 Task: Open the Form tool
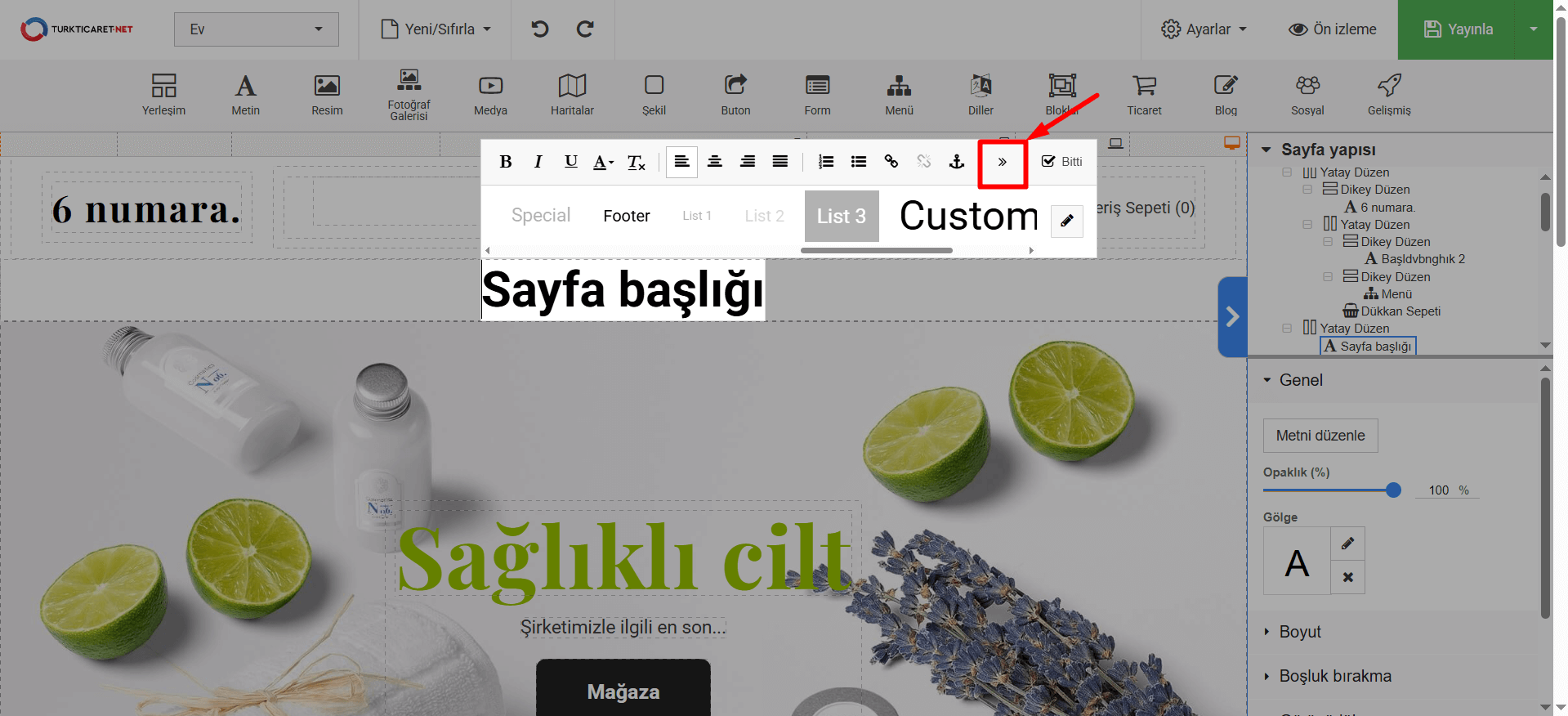(x=817, y=94)
